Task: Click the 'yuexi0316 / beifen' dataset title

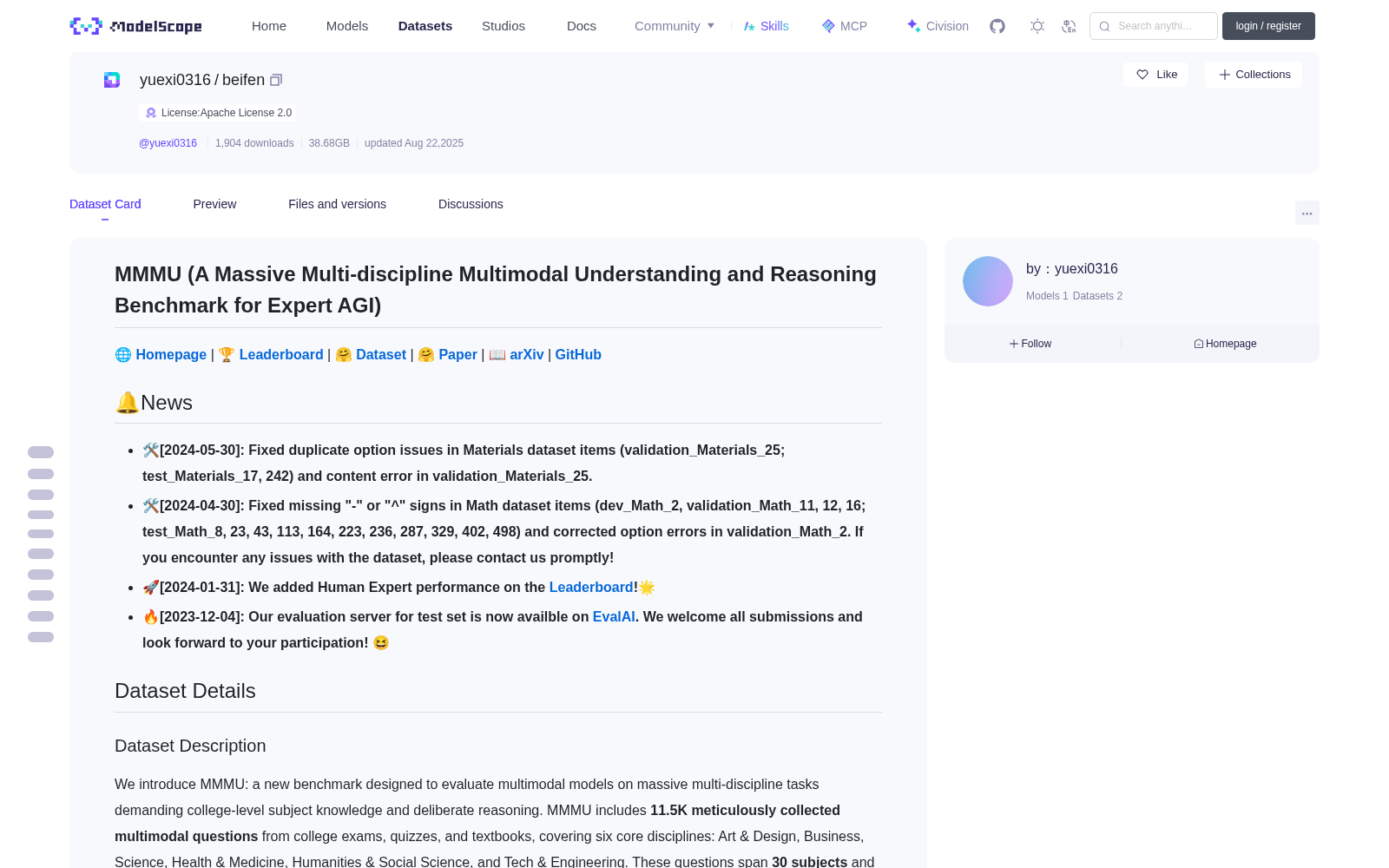Action: [x=202, y=80]
